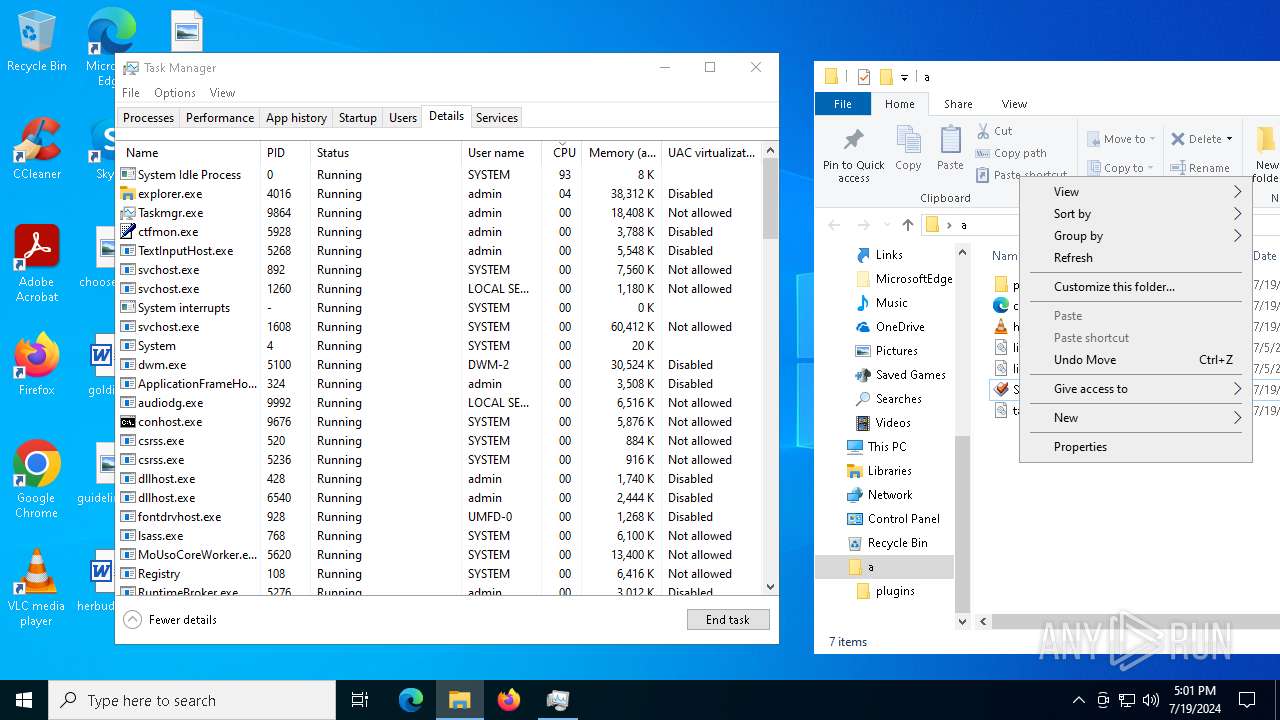
Task: Click the Pin to Quick access icon
Action: click(853, 155)
